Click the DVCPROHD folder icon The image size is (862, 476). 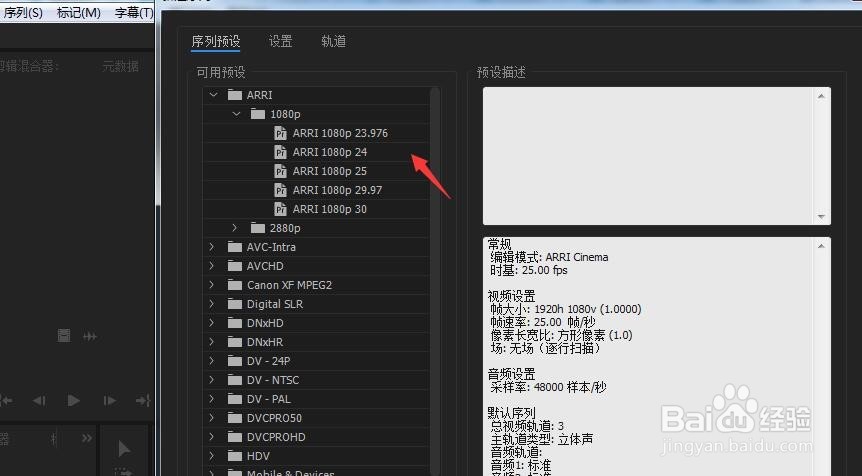235,436
